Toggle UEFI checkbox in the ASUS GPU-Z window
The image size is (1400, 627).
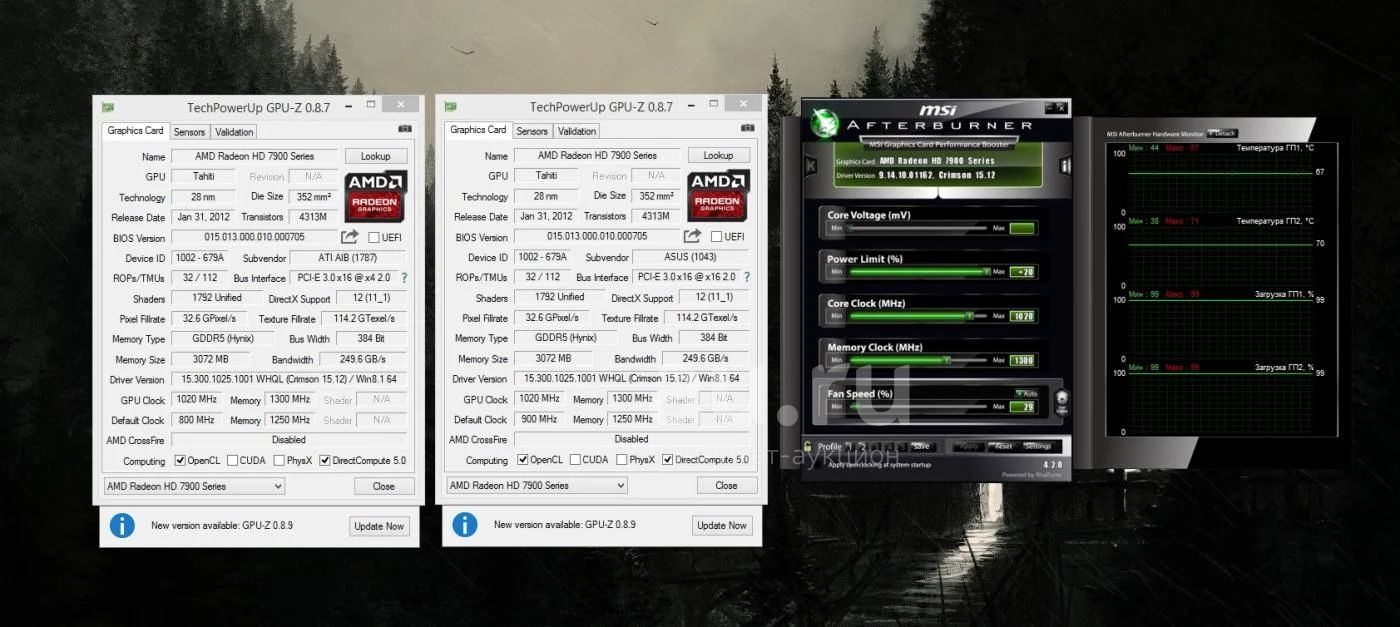[716, 237]
